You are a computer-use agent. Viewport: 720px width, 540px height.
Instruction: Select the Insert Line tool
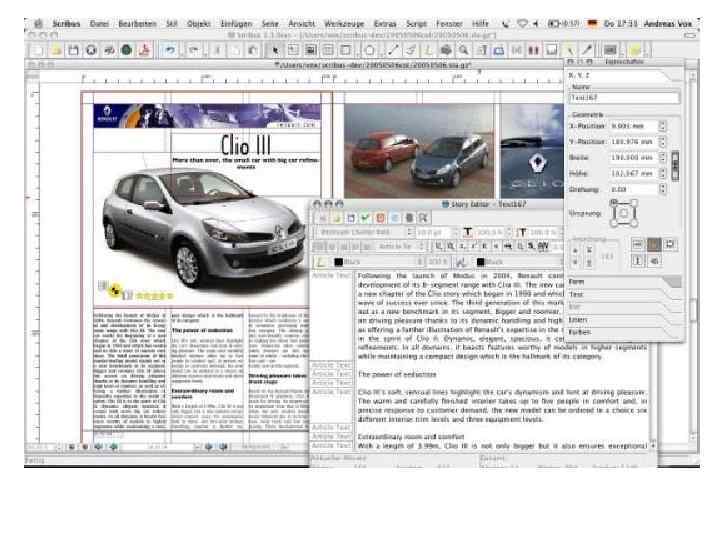(393, 50)
